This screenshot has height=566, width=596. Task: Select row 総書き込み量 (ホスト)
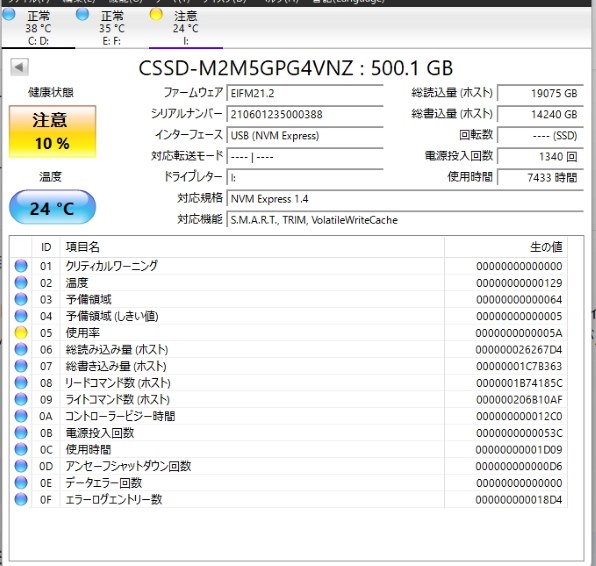tap(289, 366)
